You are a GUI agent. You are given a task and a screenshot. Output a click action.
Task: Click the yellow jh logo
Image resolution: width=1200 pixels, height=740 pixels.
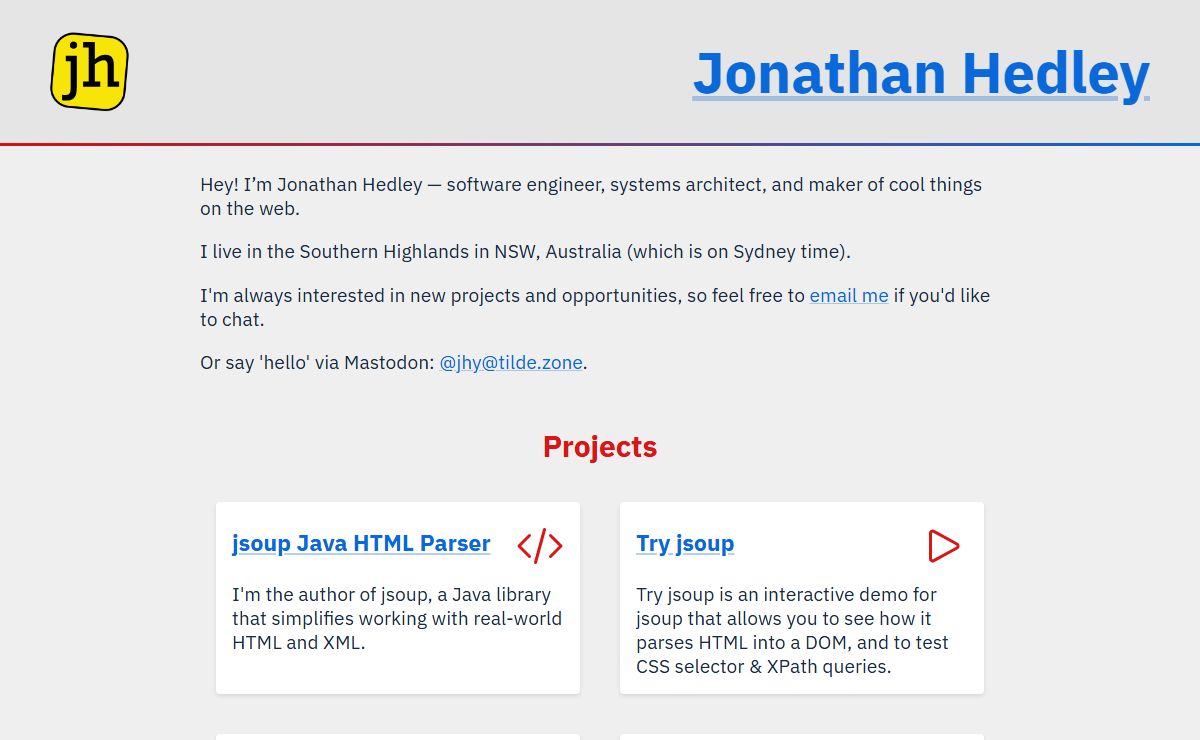point(89,71)
